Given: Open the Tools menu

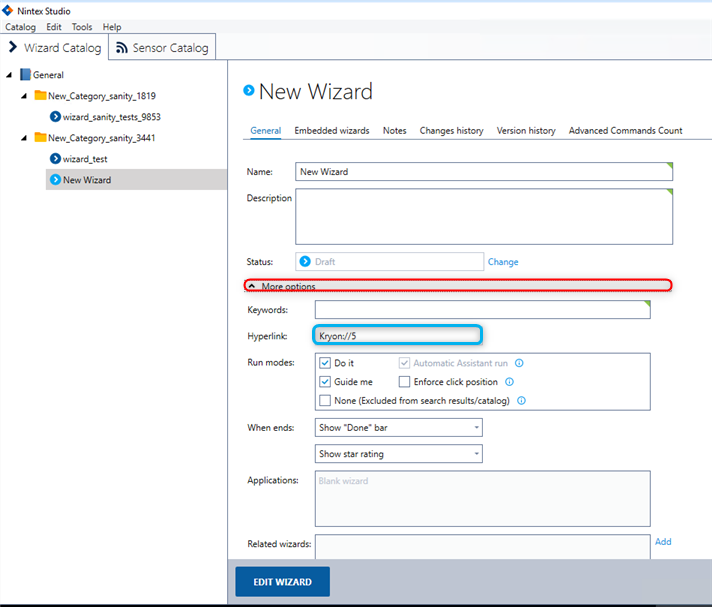Looking at the screenshot, I should pos(82,27).
